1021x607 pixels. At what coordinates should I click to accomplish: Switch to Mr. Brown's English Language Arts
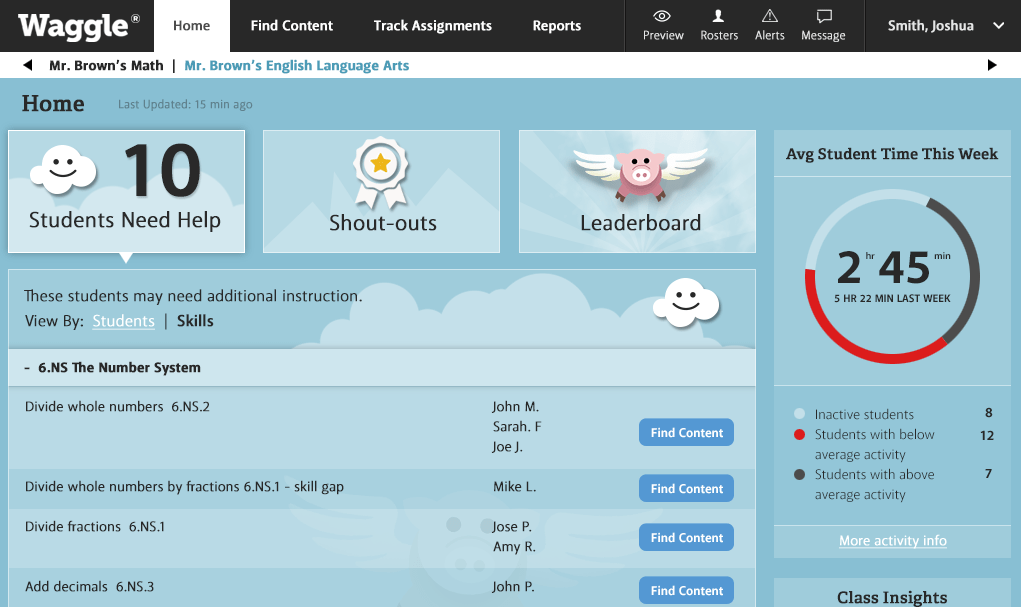pyautogui.click(x=297, y=66)
